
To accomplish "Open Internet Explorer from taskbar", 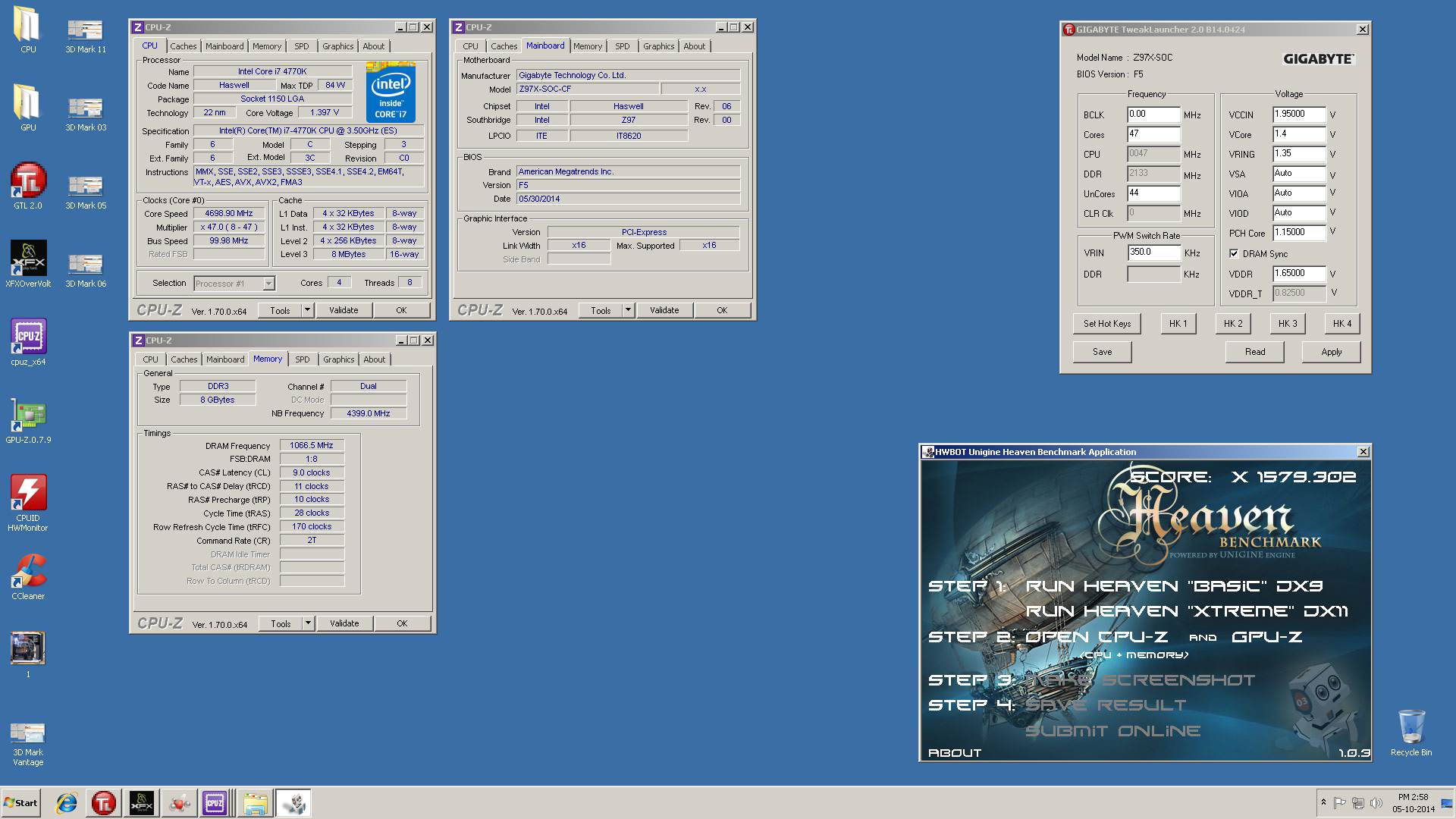I will pos(67,803).
